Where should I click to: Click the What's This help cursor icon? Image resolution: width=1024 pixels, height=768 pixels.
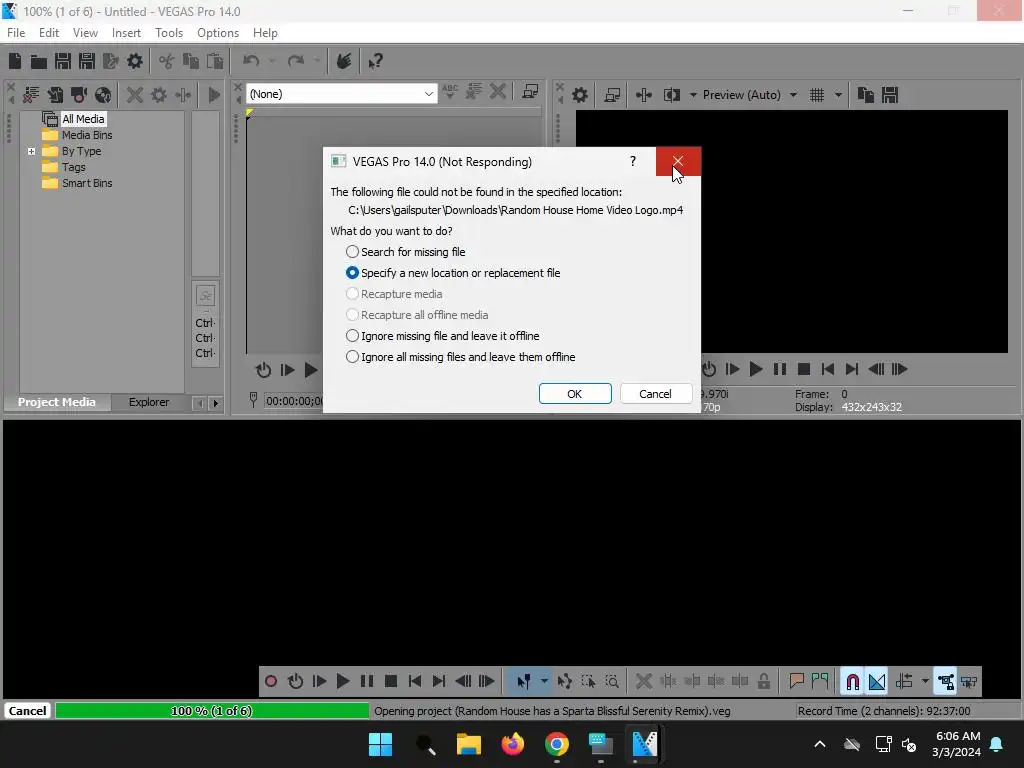[x=376, y=61]
